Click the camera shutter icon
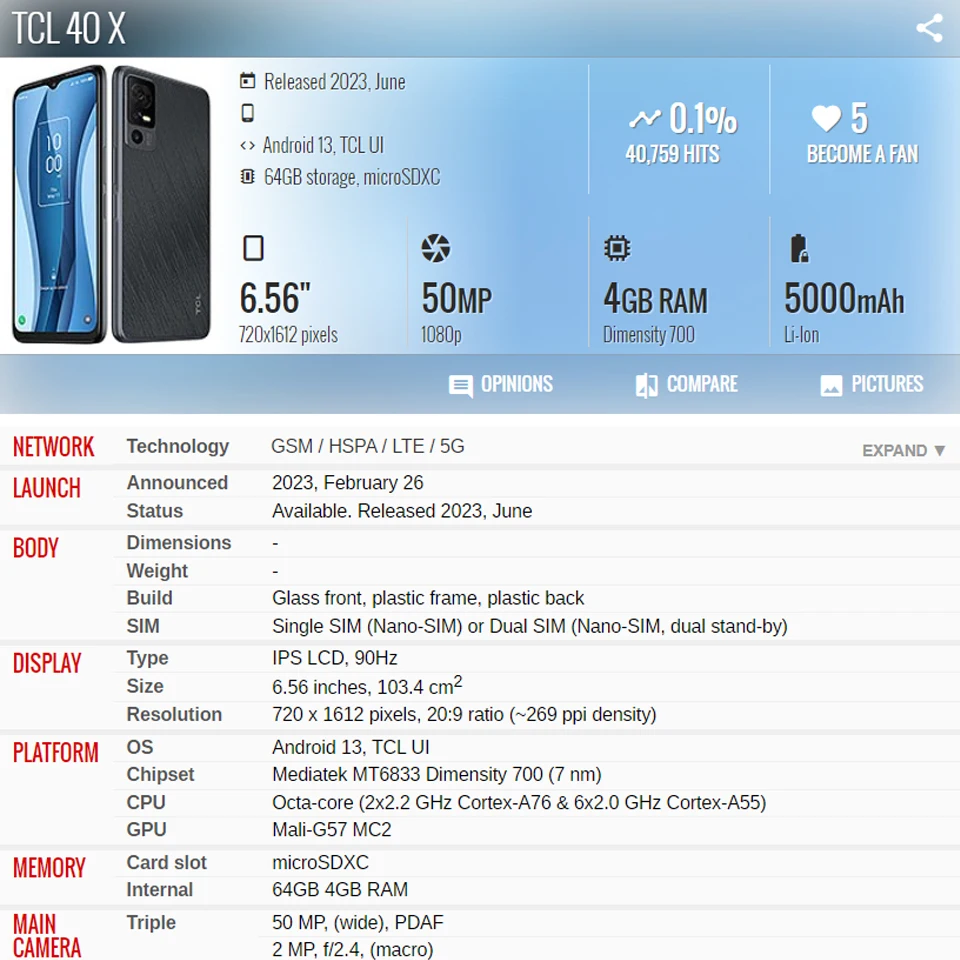Image resolution: width=960 pixels, height=960 pixels. click(435, 248)
